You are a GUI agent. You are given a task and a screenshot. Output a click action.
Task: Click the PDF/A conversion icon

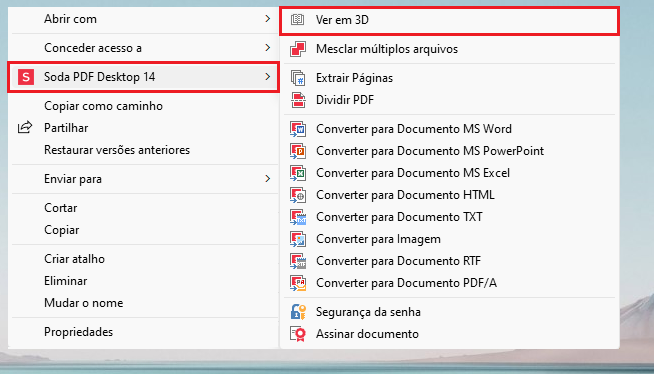(x=298, y=283)
